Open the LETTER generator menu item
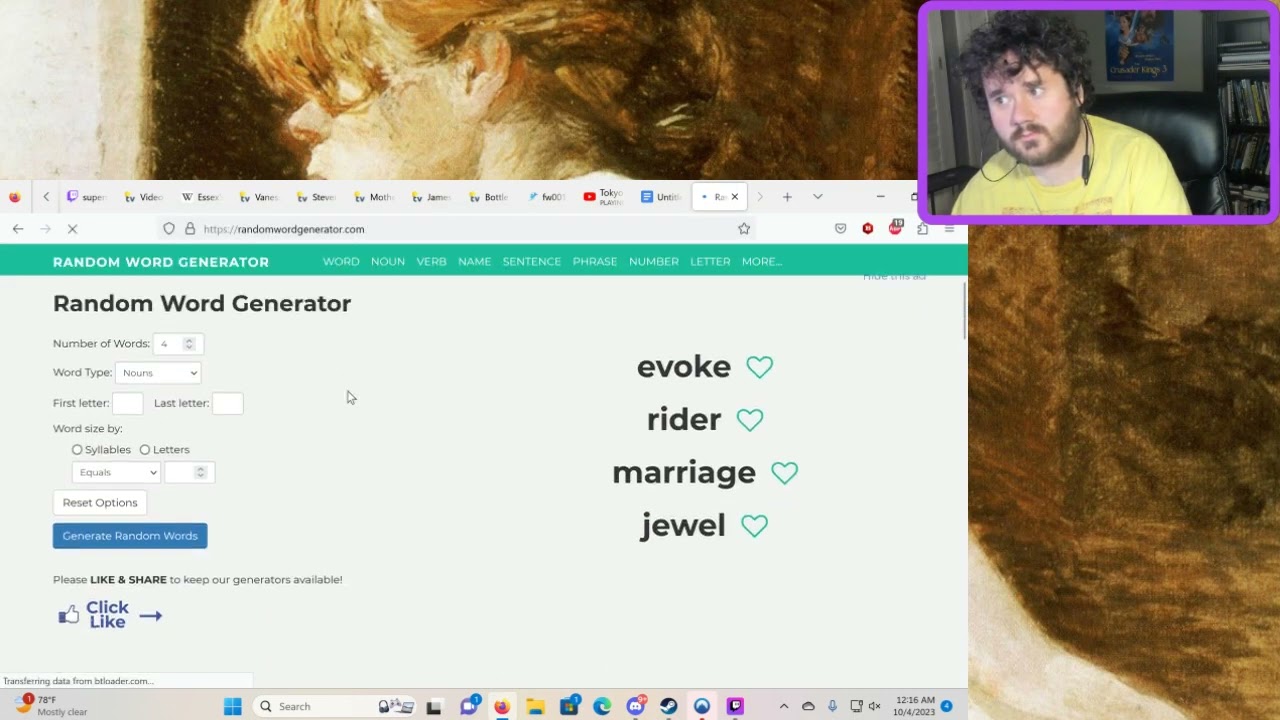 (710, 262)
